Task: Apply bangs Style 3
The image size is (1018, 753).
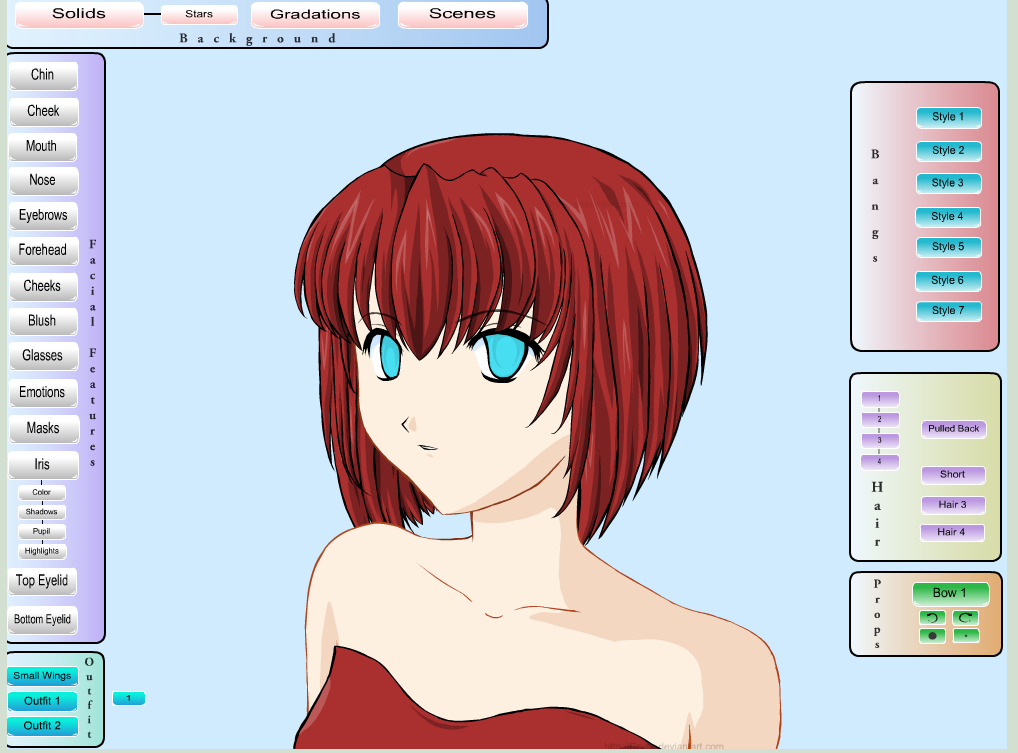Action: [x=949, y=184]
